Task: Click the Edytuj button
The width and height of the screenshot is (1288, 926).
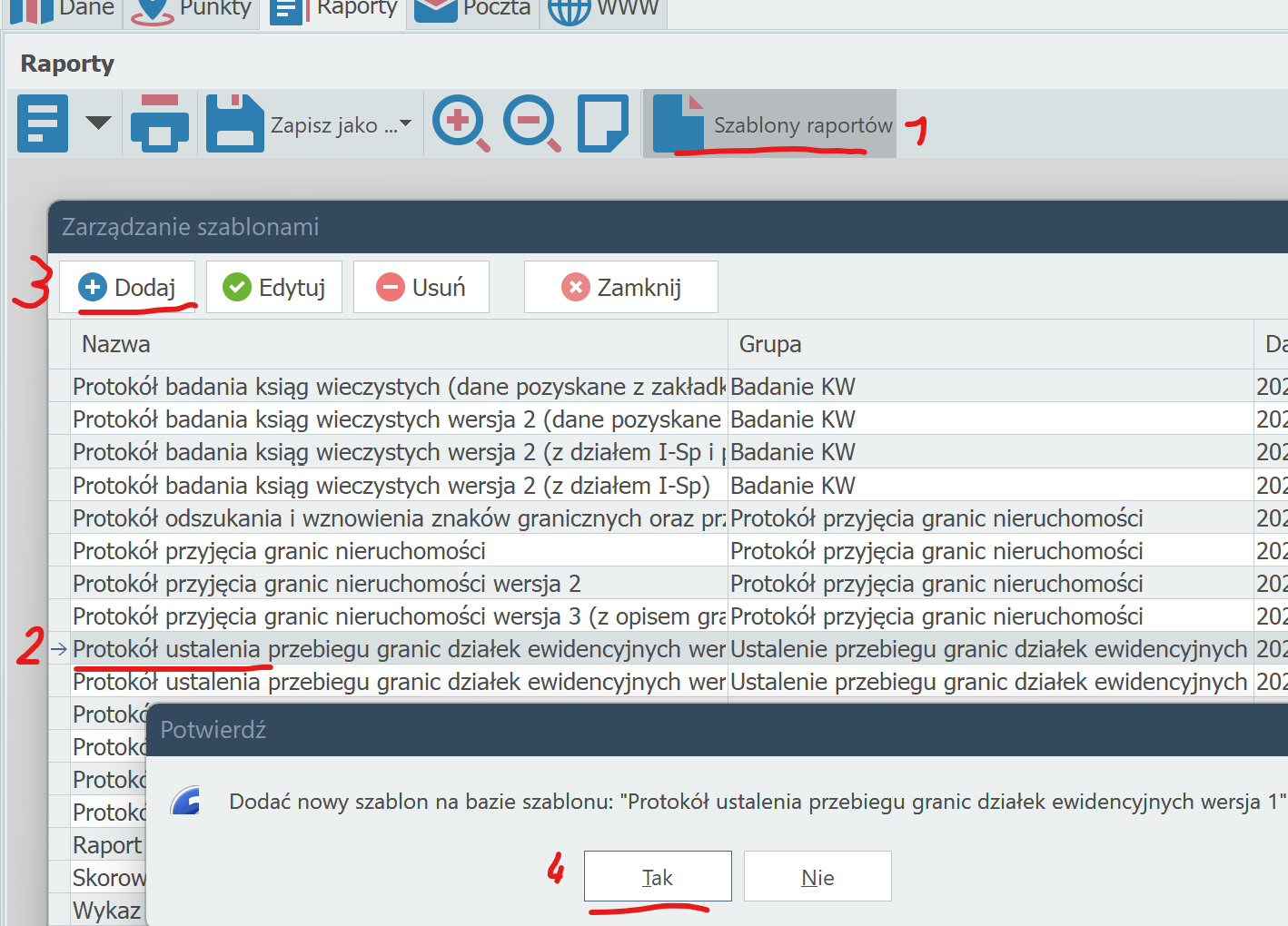Action: 274,287
